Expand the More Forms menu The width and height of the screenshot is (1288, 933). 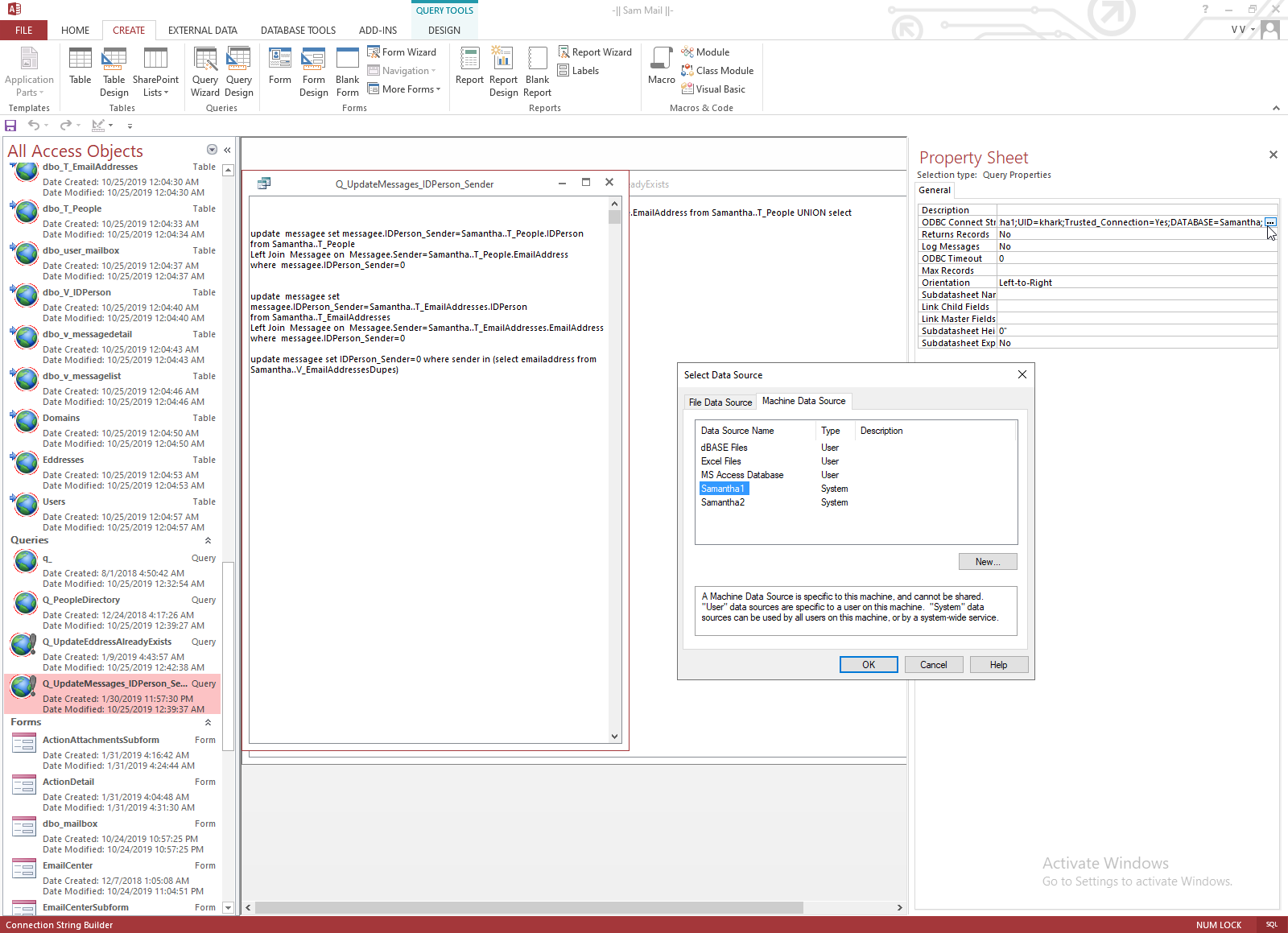pyautogui.click(x=404, y=89)
